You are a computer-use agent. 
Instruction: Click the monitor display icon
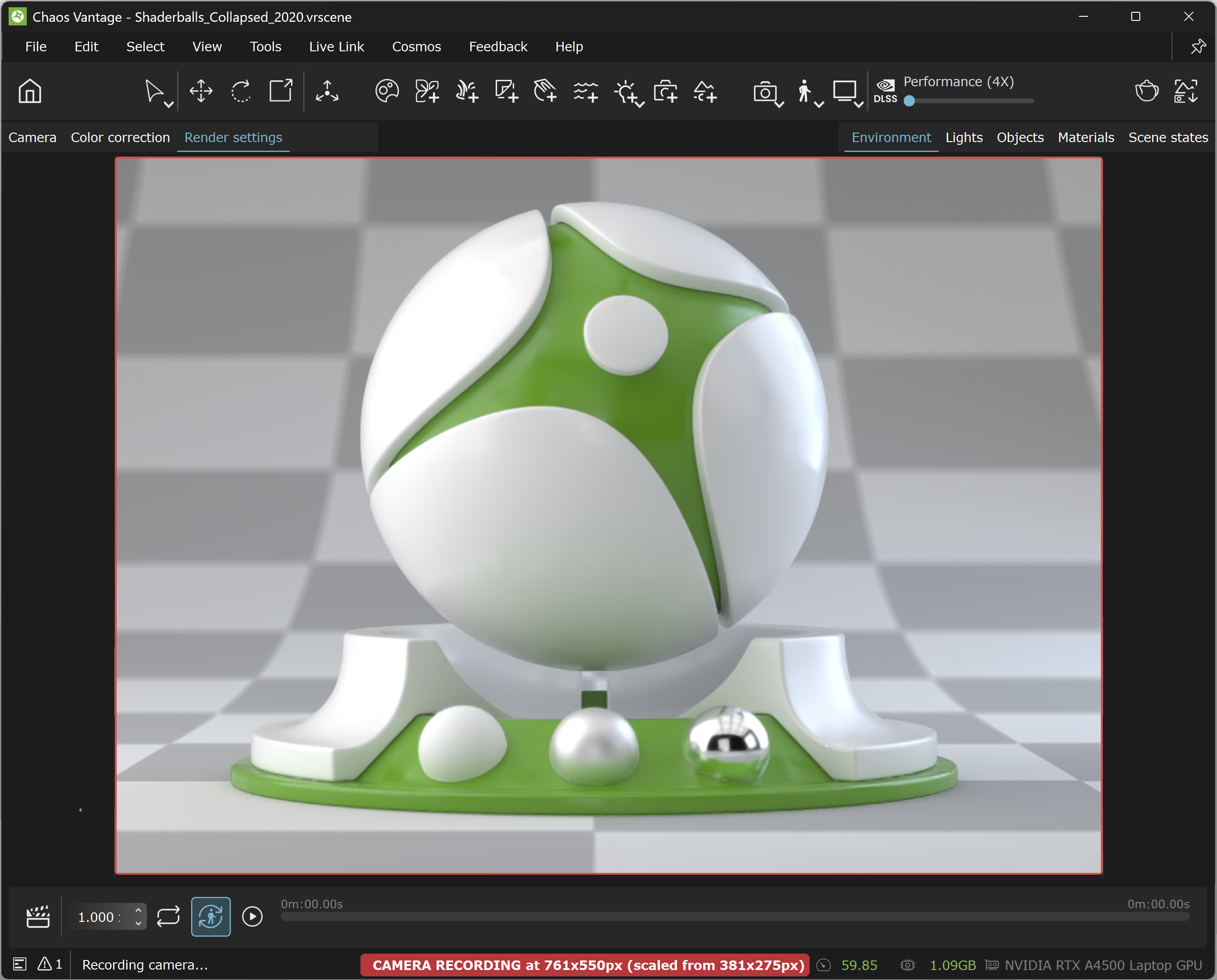point(844,91)
